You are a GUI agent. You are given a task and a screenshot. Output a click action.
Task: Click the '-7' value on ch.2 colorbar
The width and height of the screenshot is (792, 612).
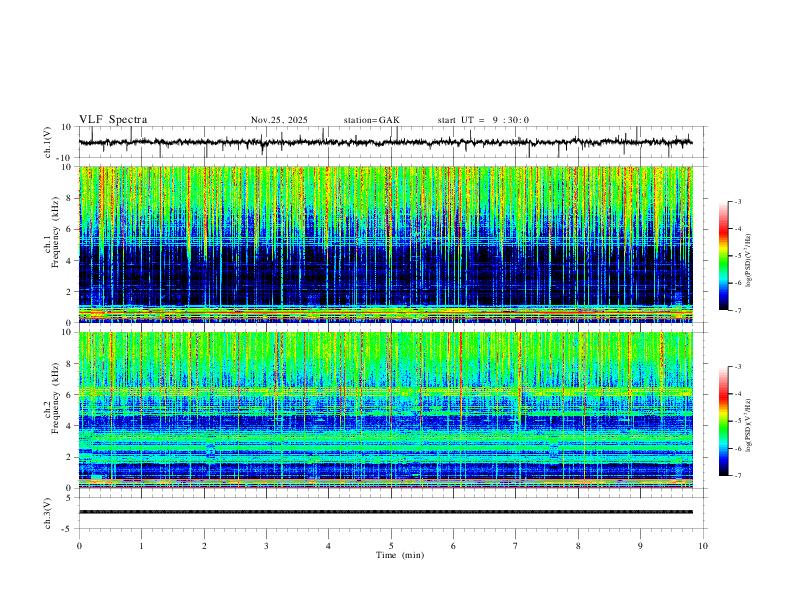[738, 476]
